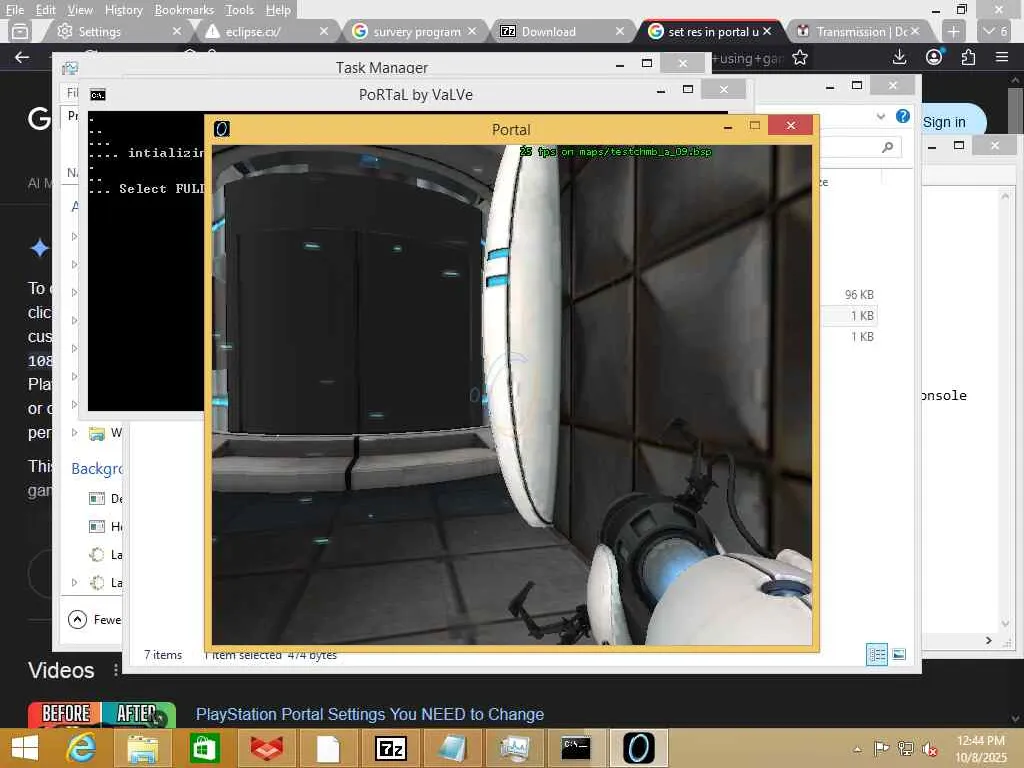Bookmark this page with the star icon

tap(799, 57)
